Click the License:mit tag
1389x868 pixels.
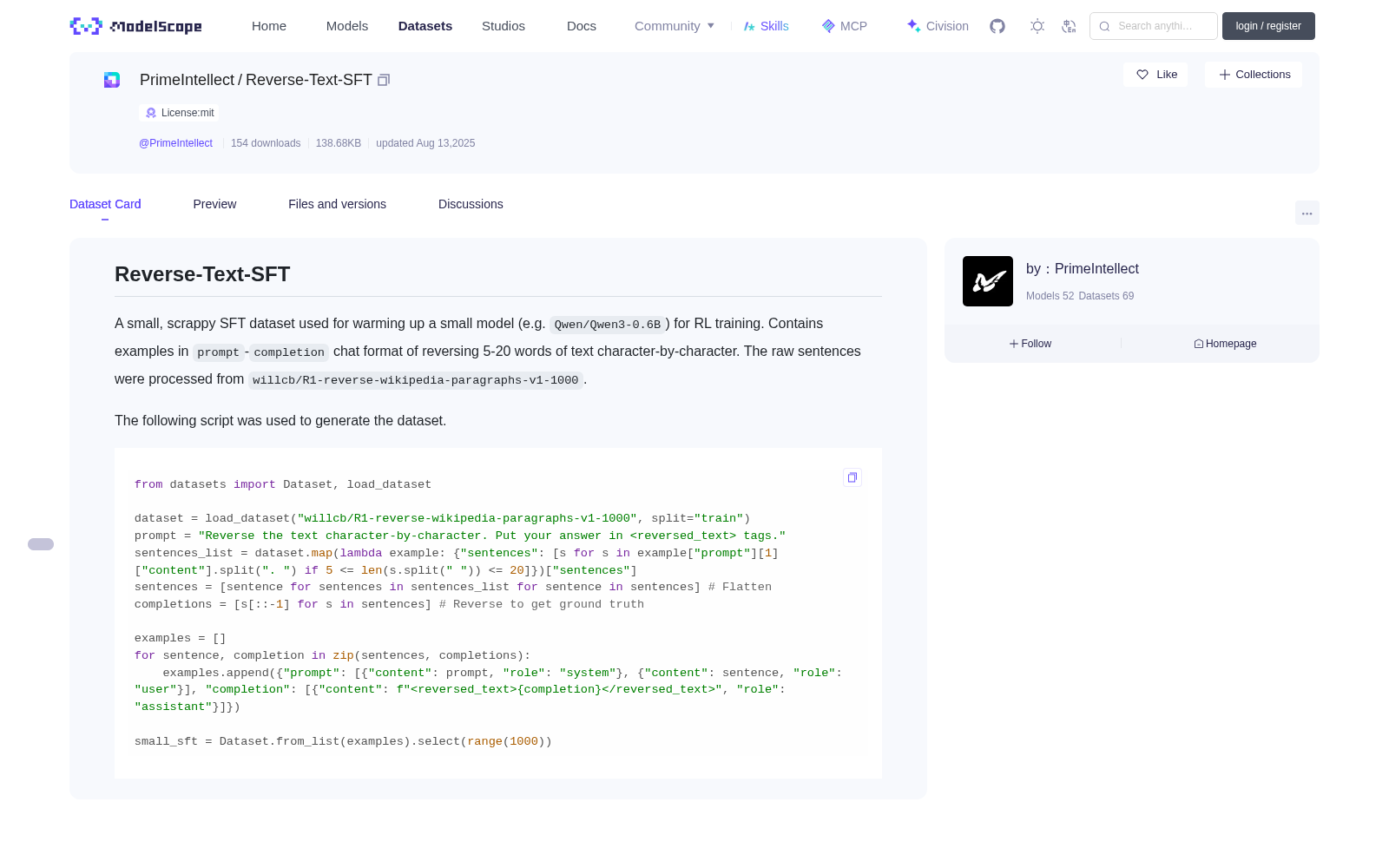180,113
